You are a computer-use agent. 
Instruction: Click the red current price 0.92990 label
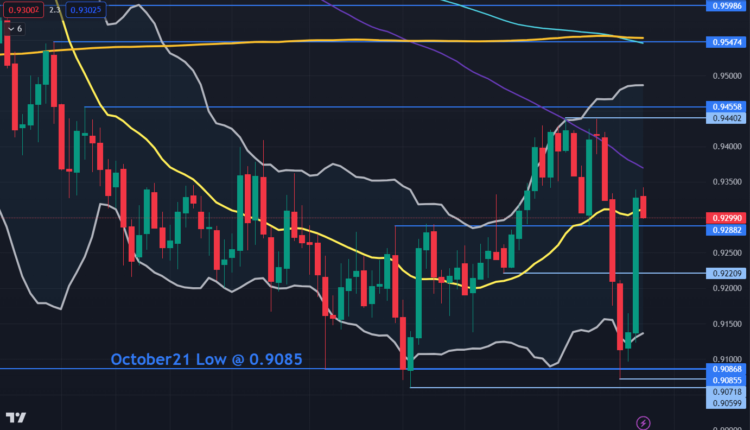pyautogui.click(x=725, y=217)
